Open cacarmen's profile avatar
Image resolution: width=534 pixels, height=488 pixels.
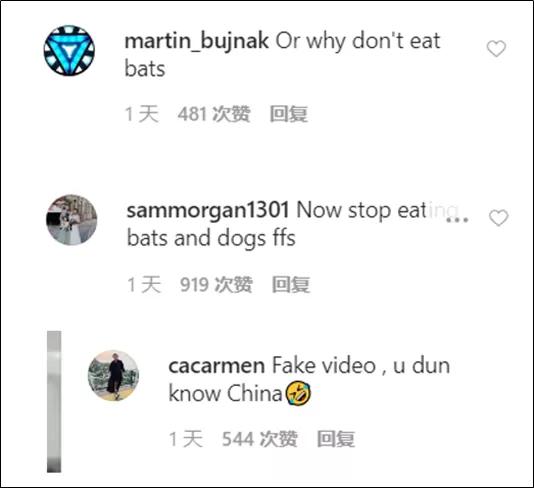click(113, 375)
